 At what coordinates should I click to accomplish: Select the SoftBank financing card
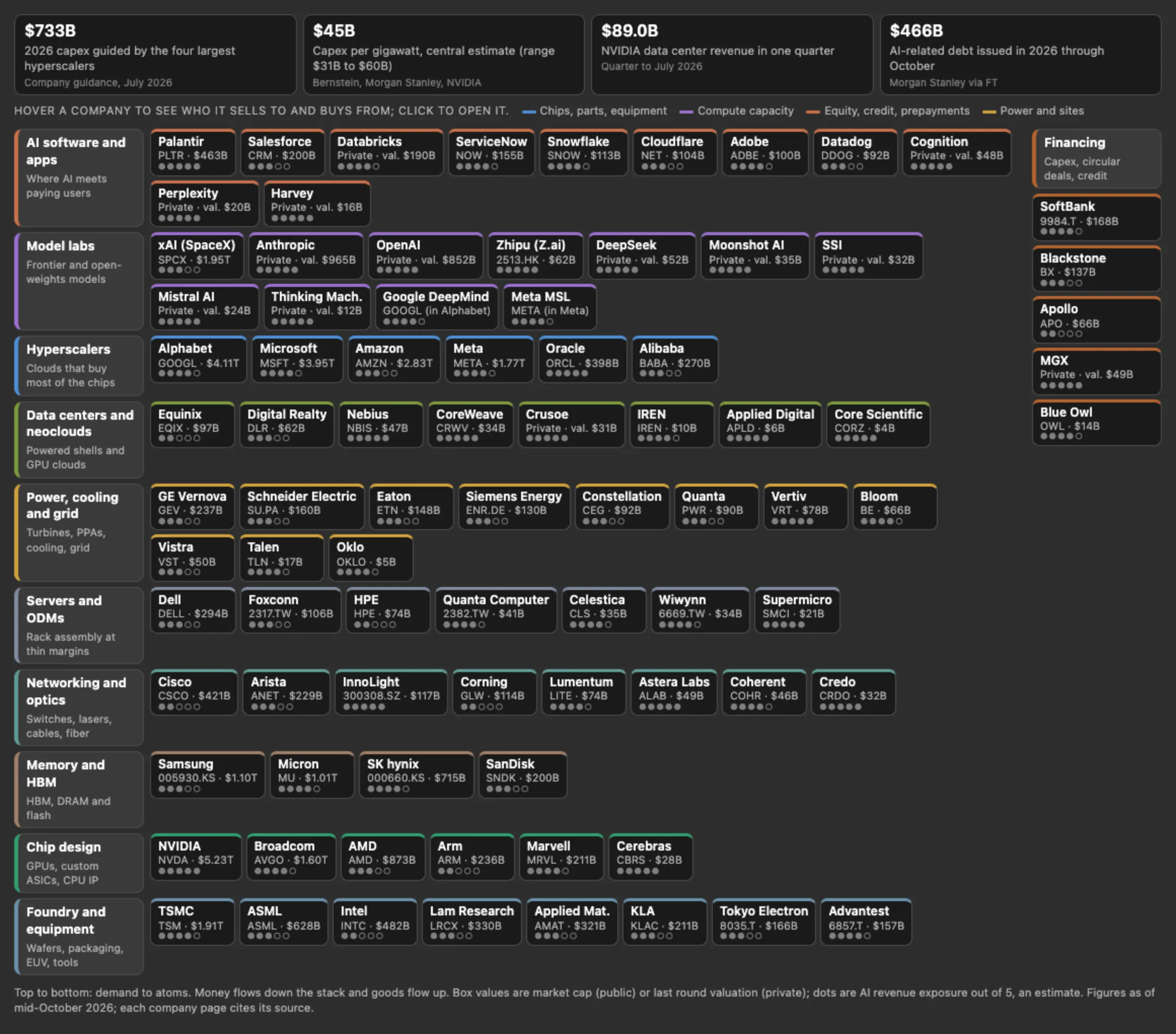click(x=1096, y=217)
